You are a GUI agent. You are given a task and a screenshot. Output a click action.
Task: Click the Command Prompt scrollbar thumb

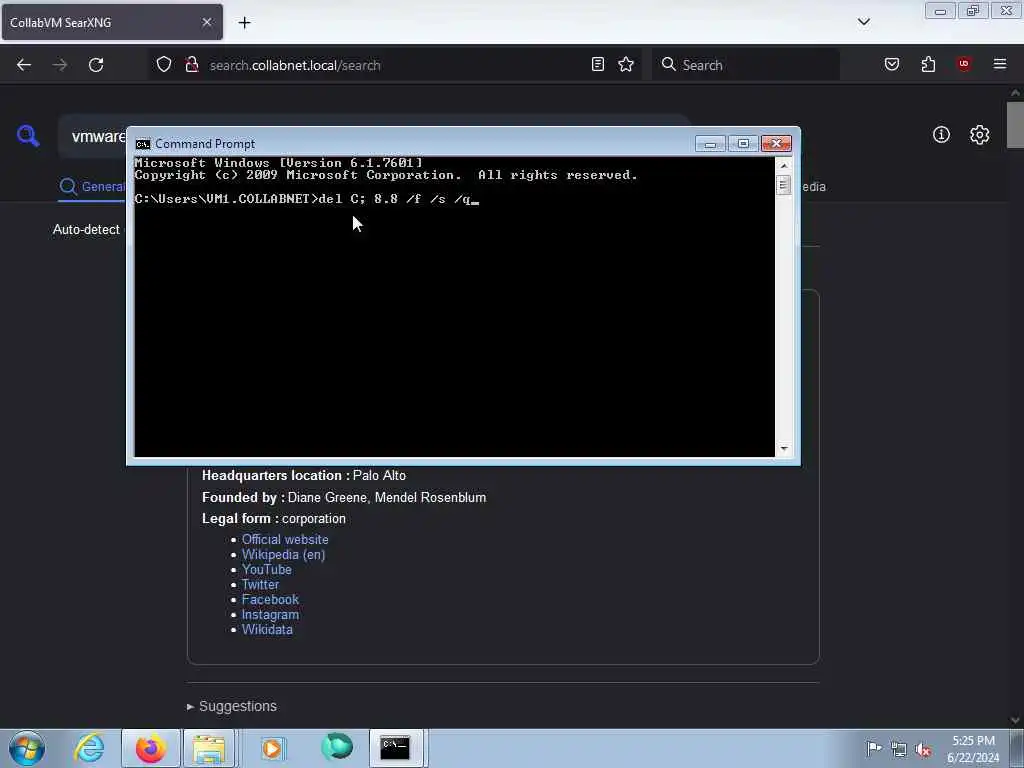(x=784, y=185)
